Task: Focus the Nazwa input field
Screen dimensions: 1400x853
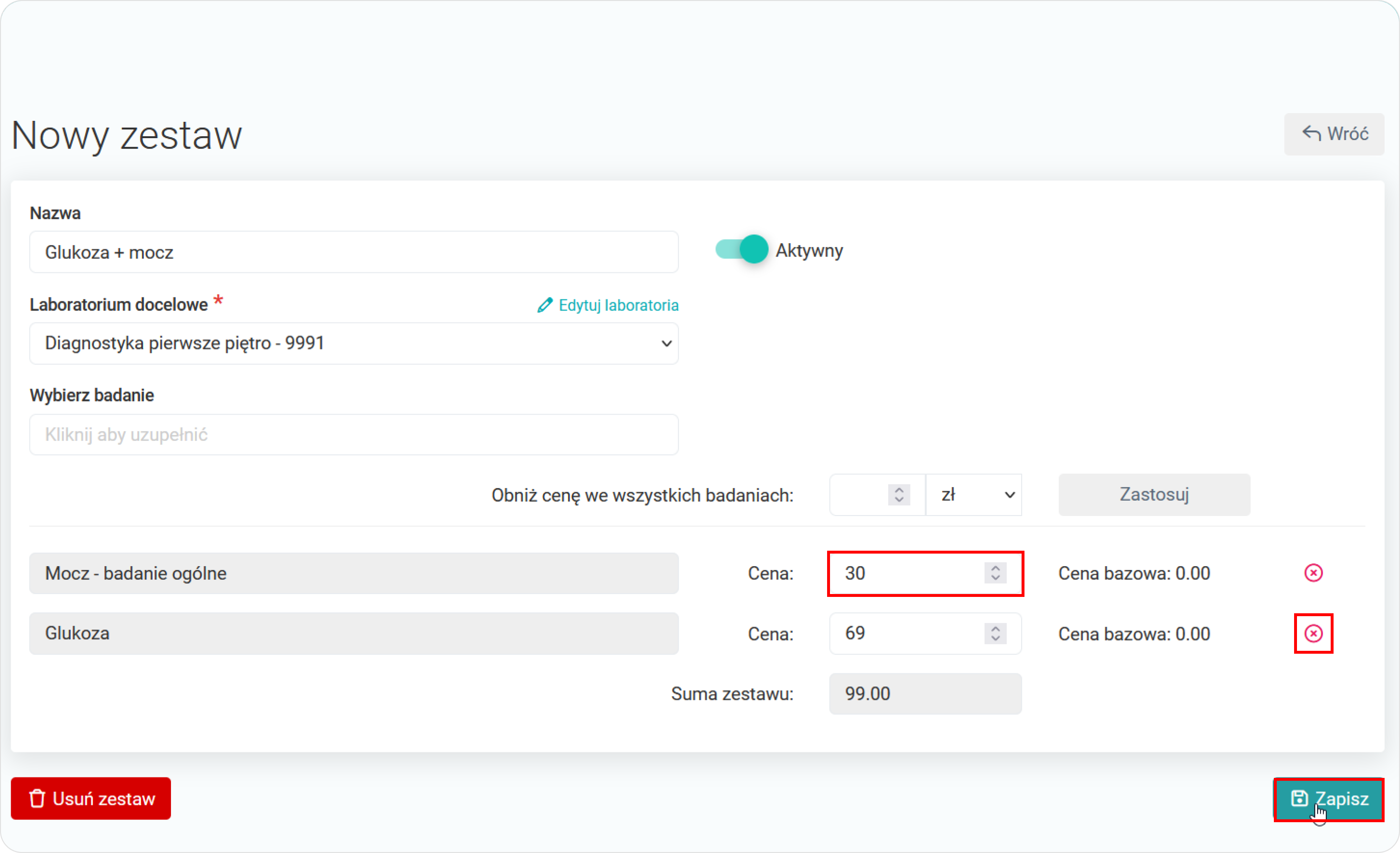Action: 354,252
